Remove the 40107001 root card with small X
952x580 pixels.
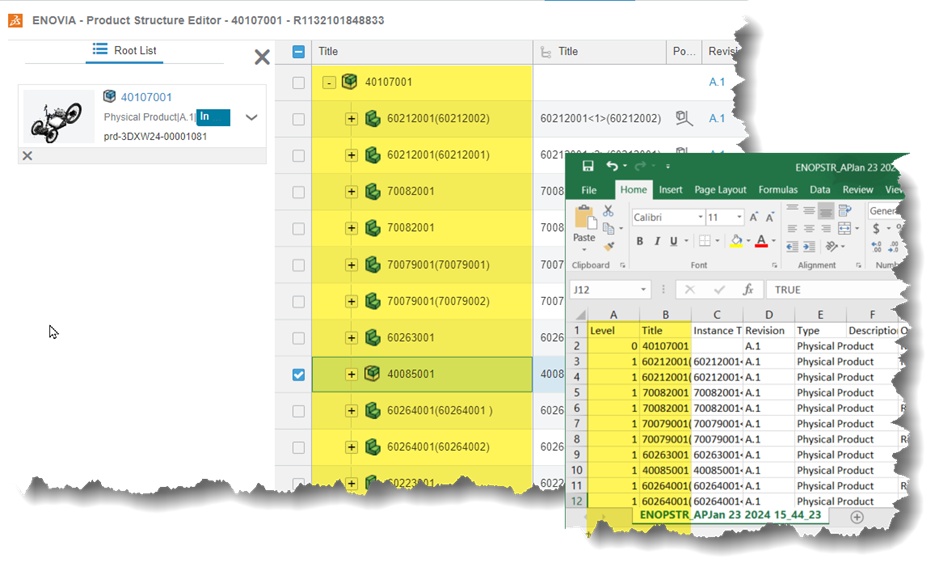point(27,155)
